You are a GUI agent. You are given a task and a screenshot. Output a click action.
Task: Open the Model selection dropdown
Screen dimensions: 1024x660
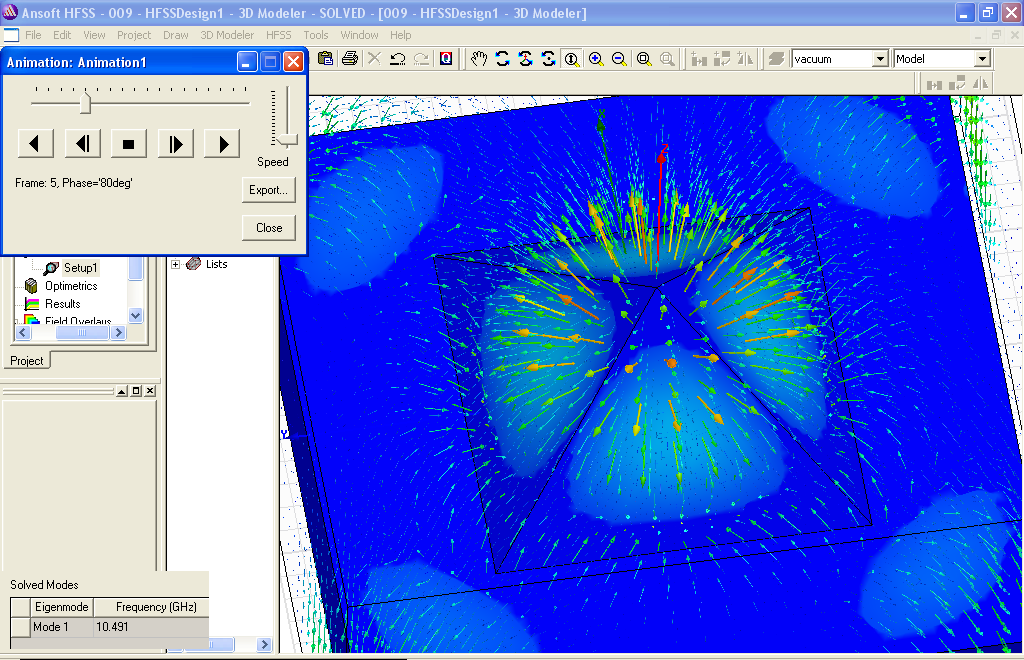pyautogui.click(x=982, y=59)
